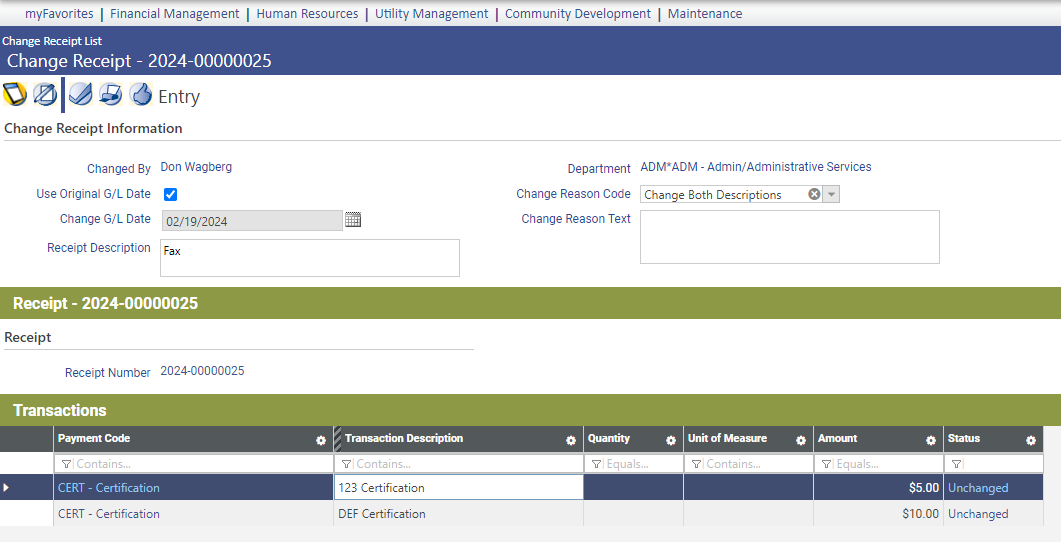1061x542 pixels.
Task: Open Transaction Description column settings gear
Action: 570,441
